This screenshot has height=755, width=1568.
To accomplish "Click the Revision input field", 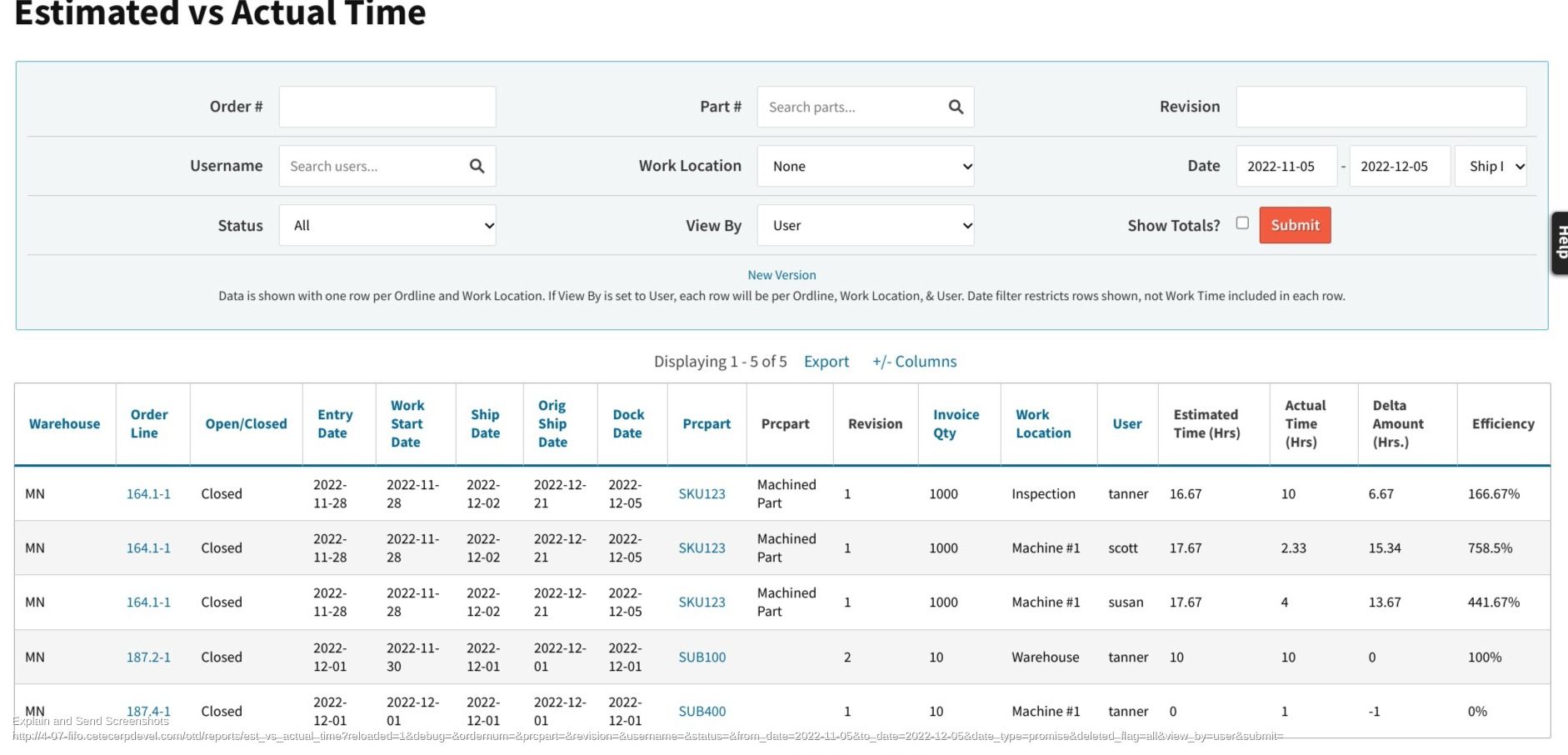I will 1381,107.
